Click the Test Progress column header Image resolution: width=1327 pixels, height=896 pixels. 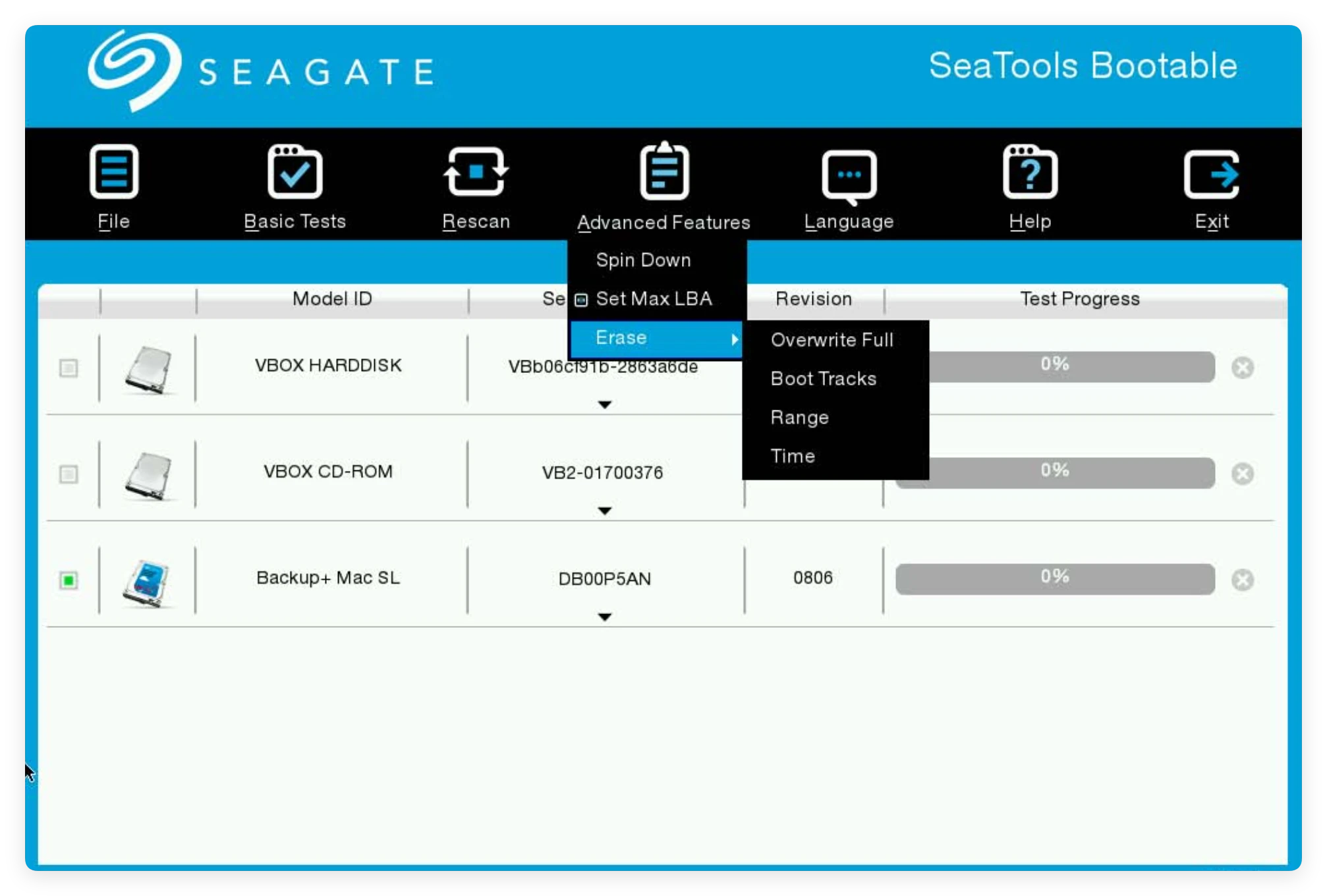point(1080,299)
